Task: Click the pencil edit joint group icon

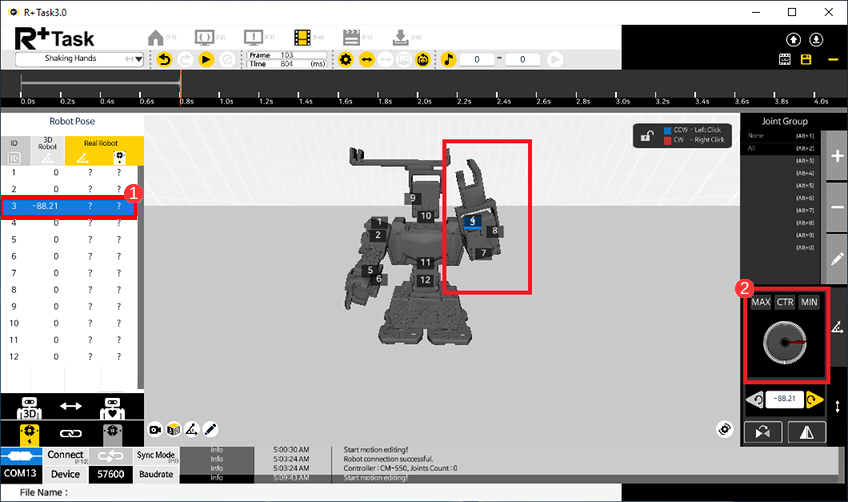Action: coord(837,257)
